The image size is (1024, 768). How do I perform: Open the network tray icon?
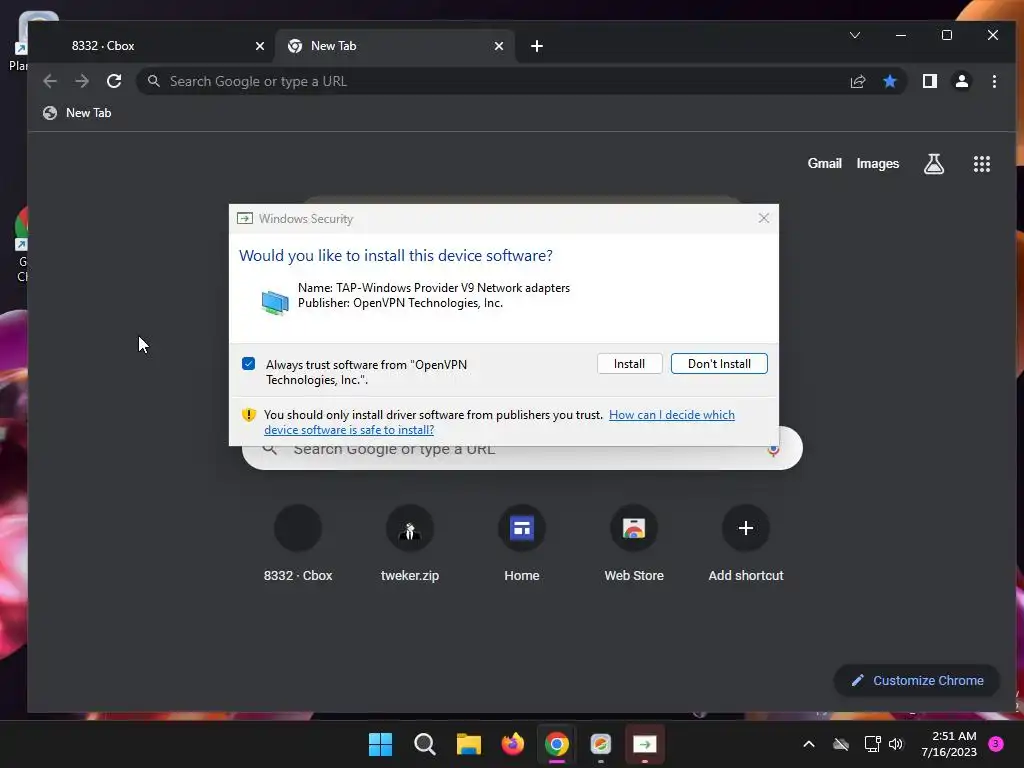[872, 744]
